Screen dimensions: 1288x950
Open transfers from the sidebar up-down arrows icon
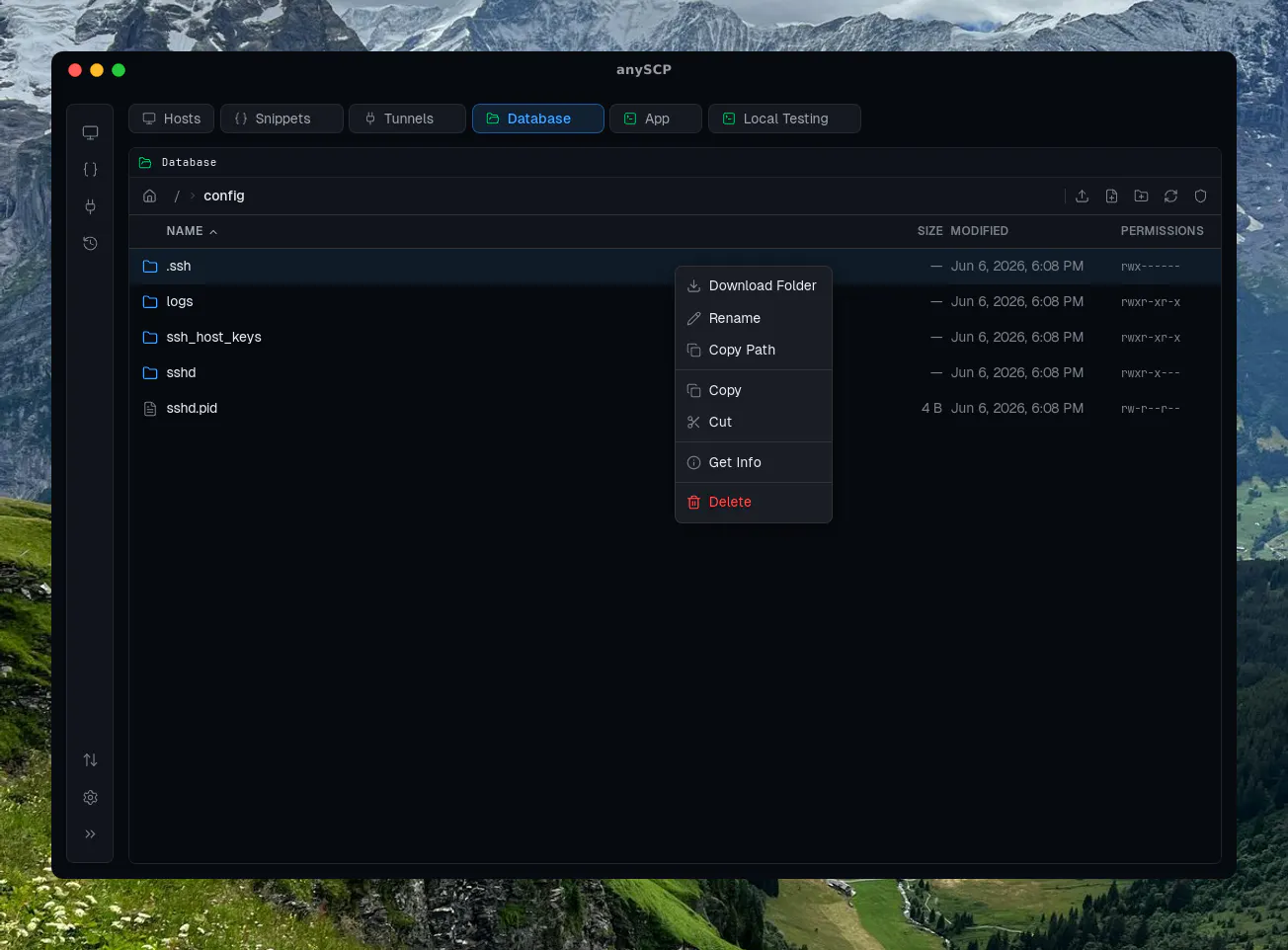(90, 760)
